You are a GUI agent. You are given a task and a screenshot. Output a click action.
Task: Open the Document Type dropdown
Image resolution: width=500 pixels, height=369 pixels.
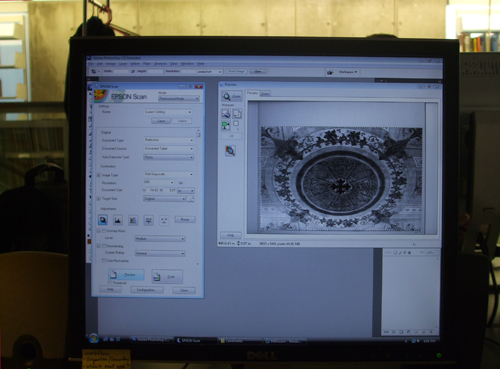[169, 140]
